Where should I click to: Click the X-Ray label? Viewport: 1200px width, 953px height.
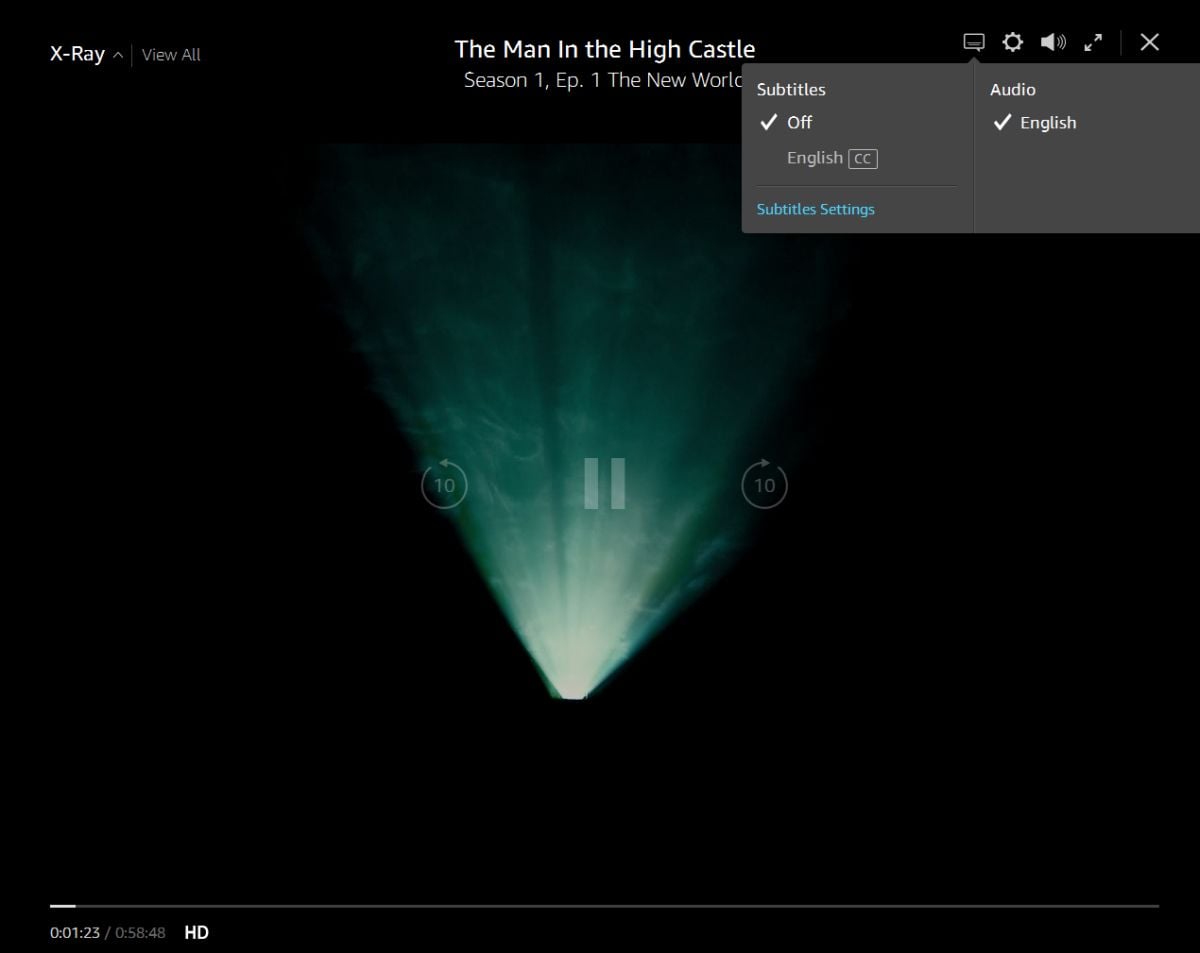click(x=77, y=54)
